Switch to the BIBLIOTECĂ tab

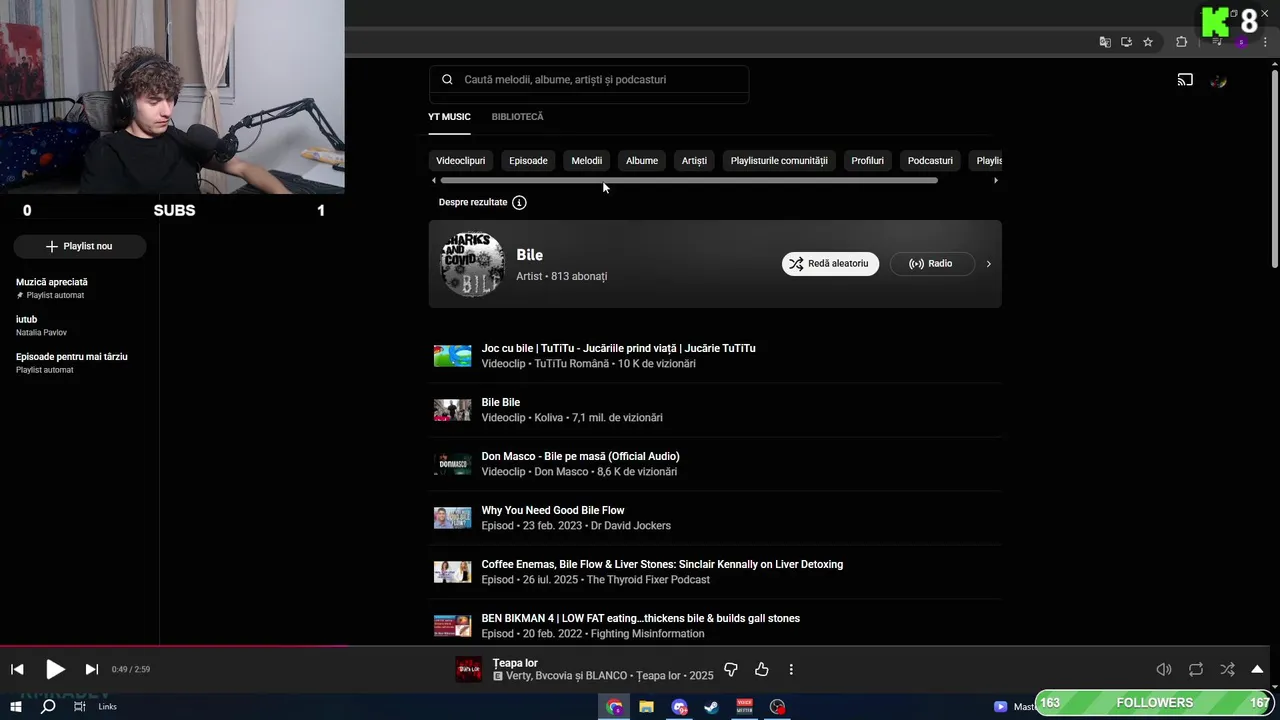pos(517,117)
